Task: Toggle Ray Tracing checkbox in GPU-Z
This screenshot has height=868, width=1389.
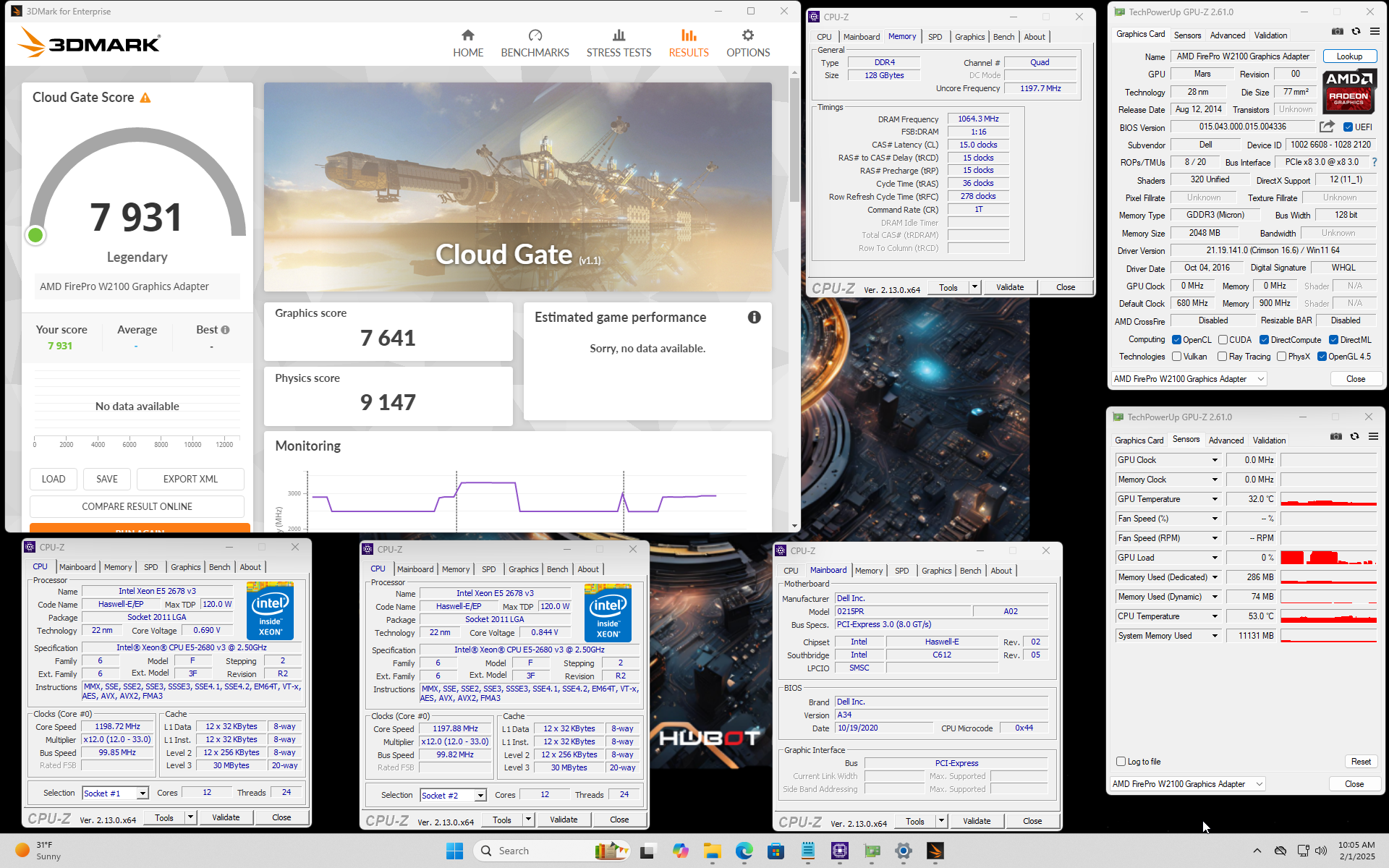Action: tap(1222, 357)
